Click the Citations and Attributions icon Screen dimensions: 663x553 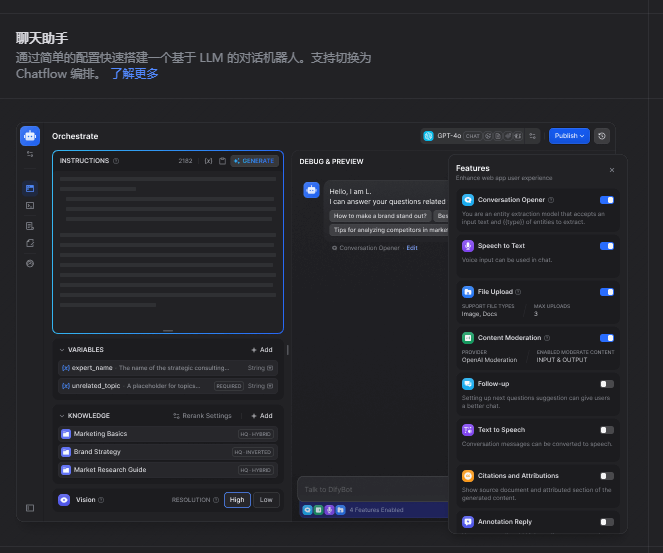[x=468, y=476]
